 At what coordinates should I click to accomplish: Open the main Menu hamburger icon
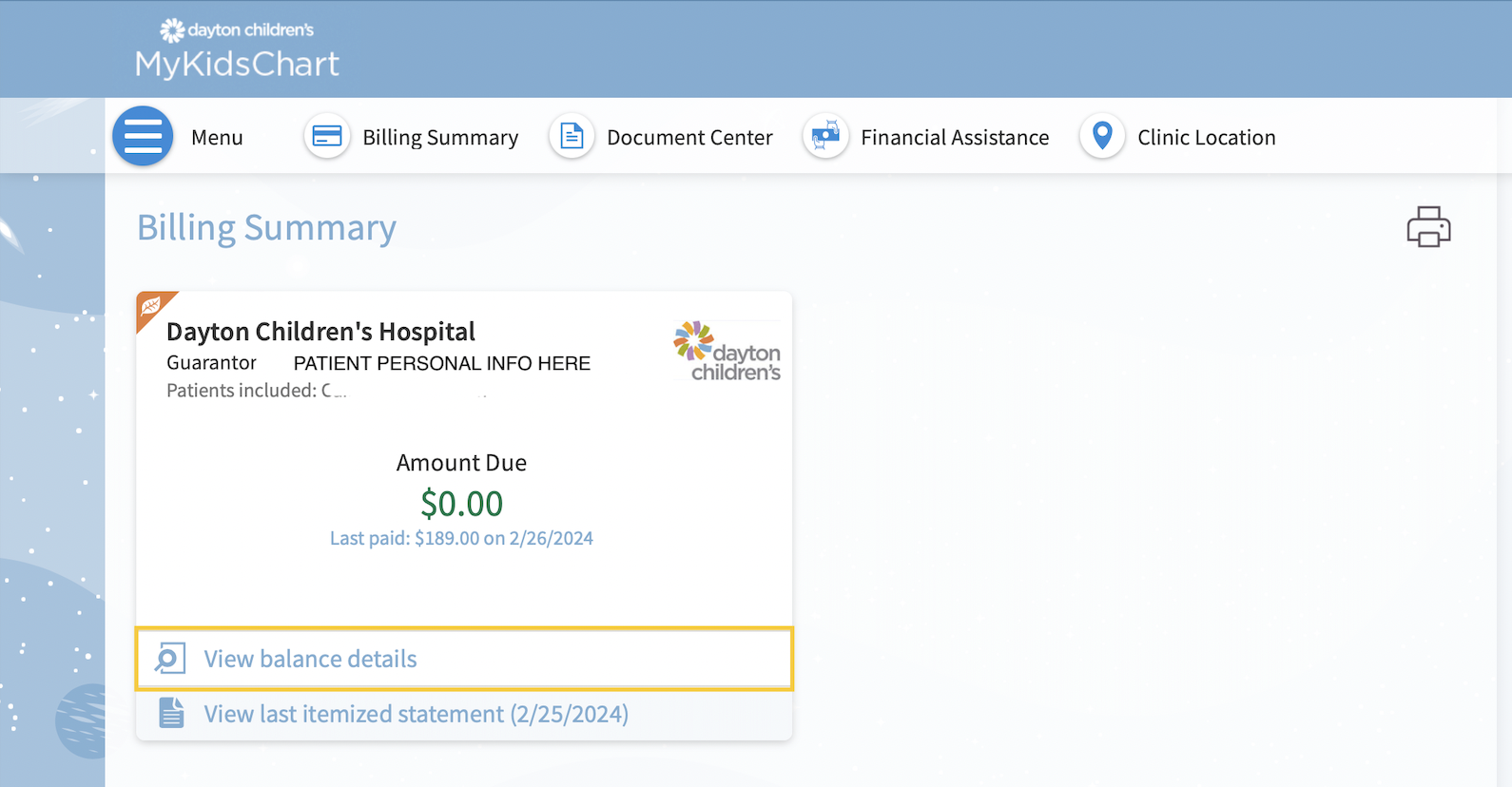click(x=143, y=136)
